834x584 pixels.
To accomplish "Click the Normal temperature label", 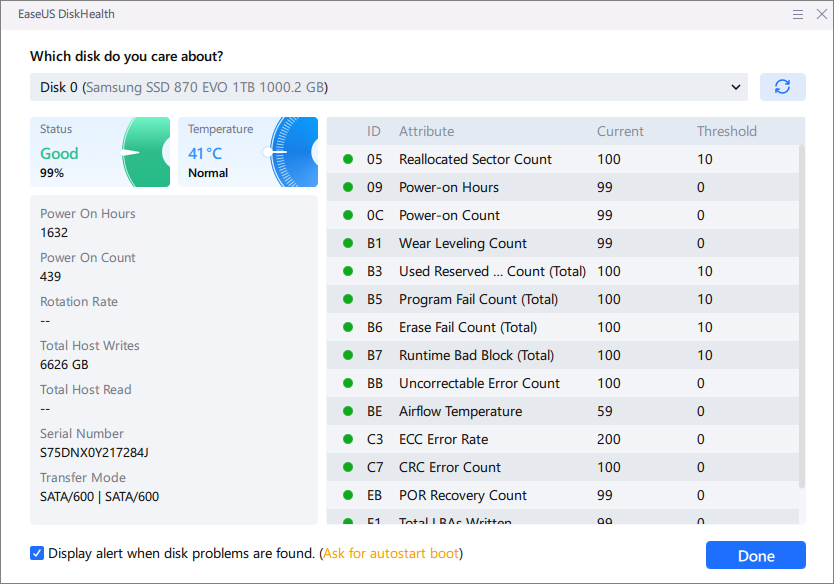I will click(x=208, y=173).
